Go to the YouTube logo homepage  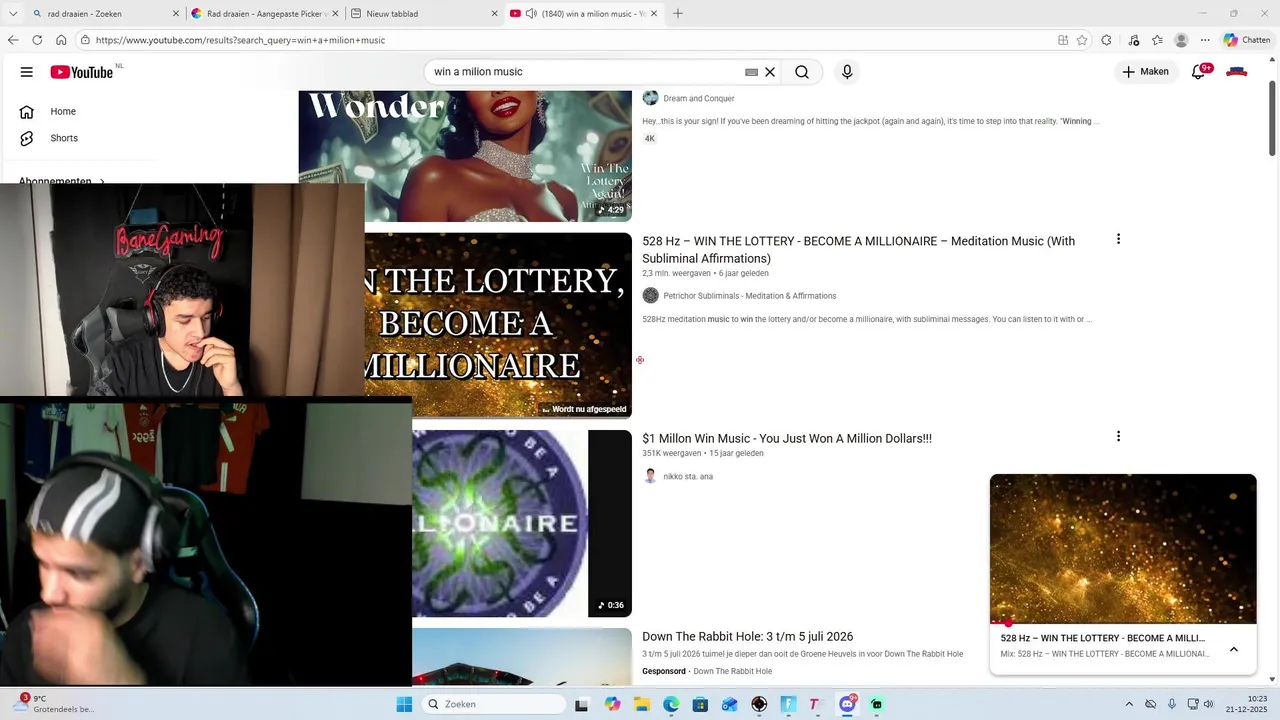tap(81, 72)
